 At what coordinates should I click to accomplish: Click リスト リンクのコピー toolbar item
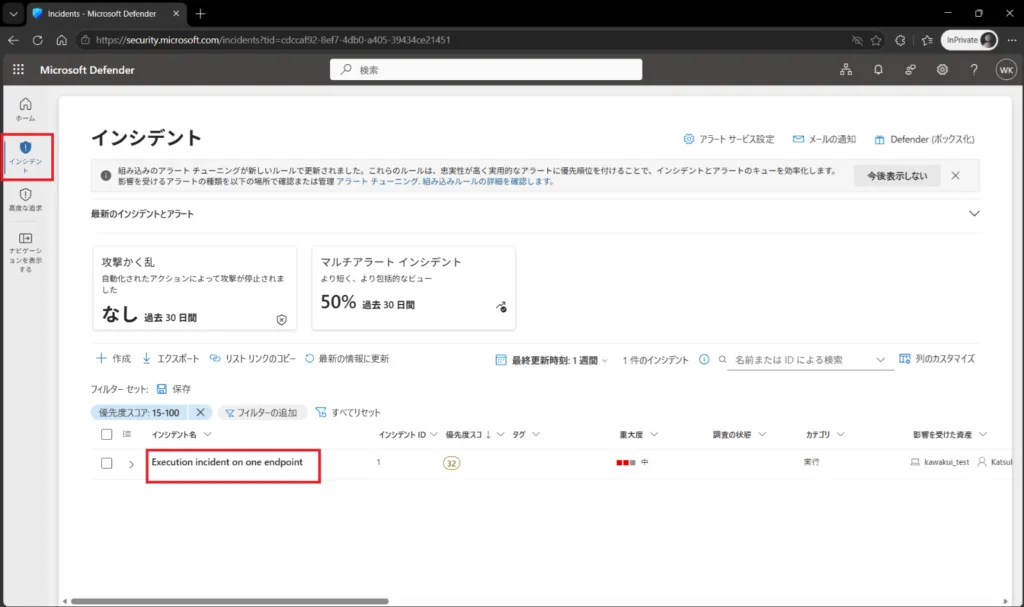click(253, 359)
